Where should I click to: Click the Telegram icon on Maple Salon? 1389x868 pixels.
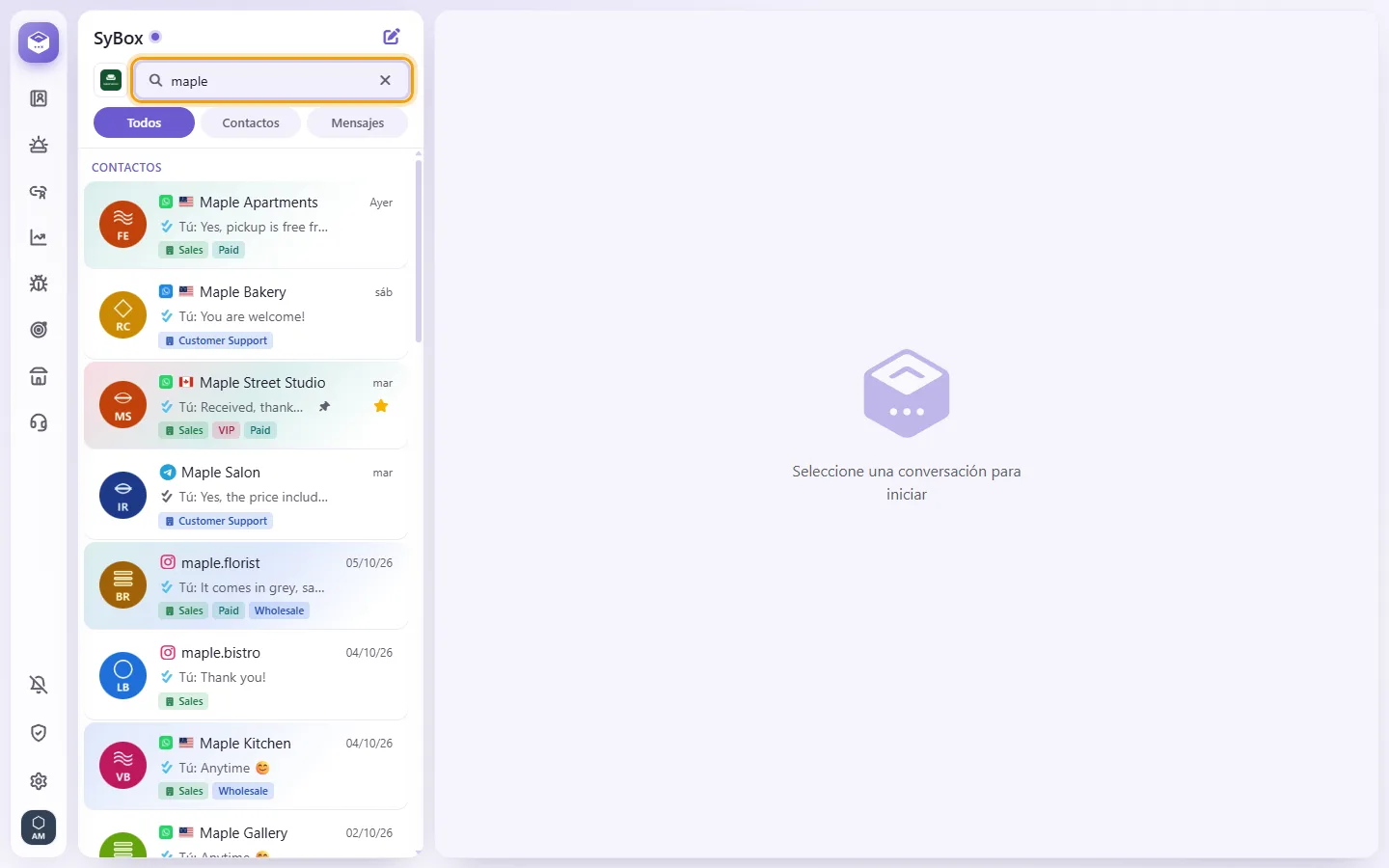tap(168, 472)
